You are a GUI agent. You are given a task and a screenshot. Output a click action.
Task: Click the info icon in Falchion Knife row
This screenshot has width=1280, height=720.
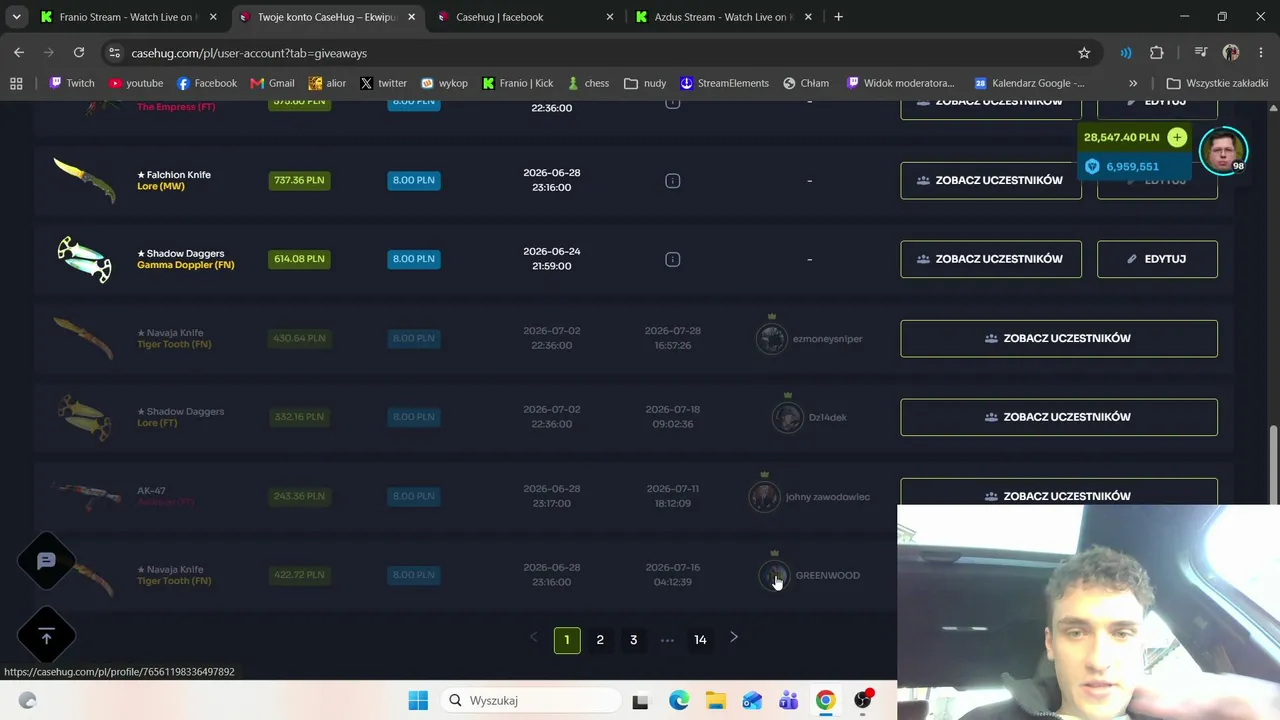tap(673, 180)
